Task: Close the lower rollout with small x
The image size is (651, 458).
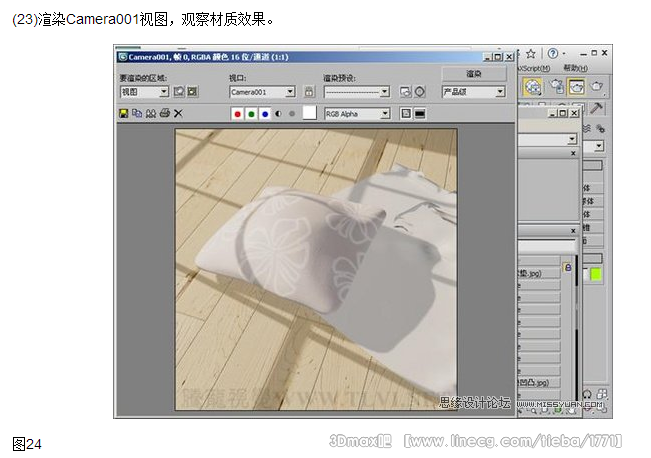Action: coord(573,230)
